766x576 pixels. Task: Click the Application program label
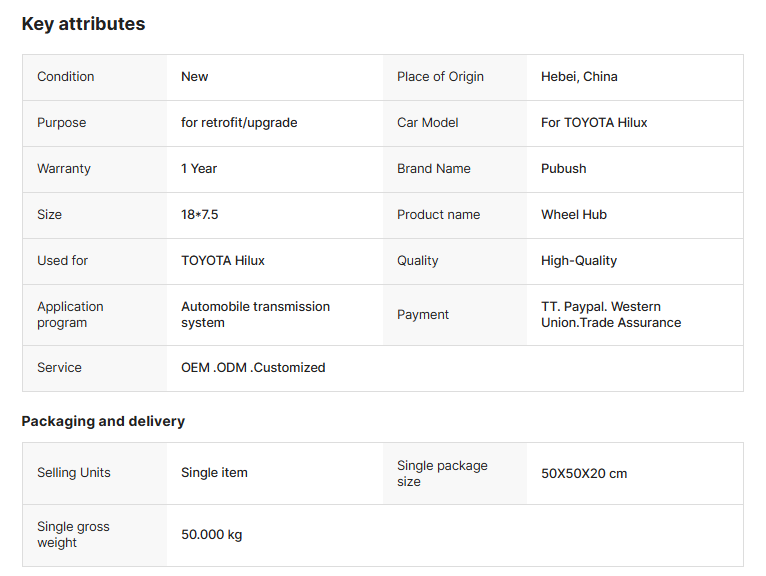click(70, 315)
